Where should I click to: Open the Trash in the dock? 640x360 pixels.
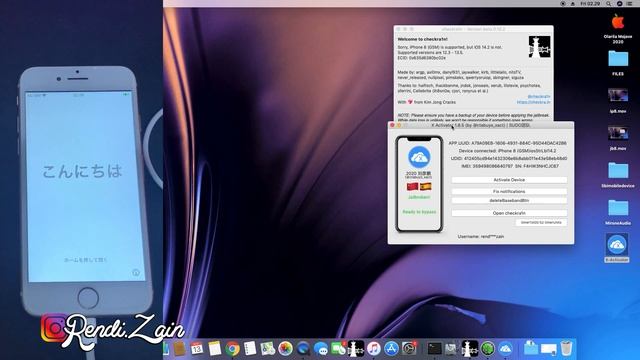[567, 349]
